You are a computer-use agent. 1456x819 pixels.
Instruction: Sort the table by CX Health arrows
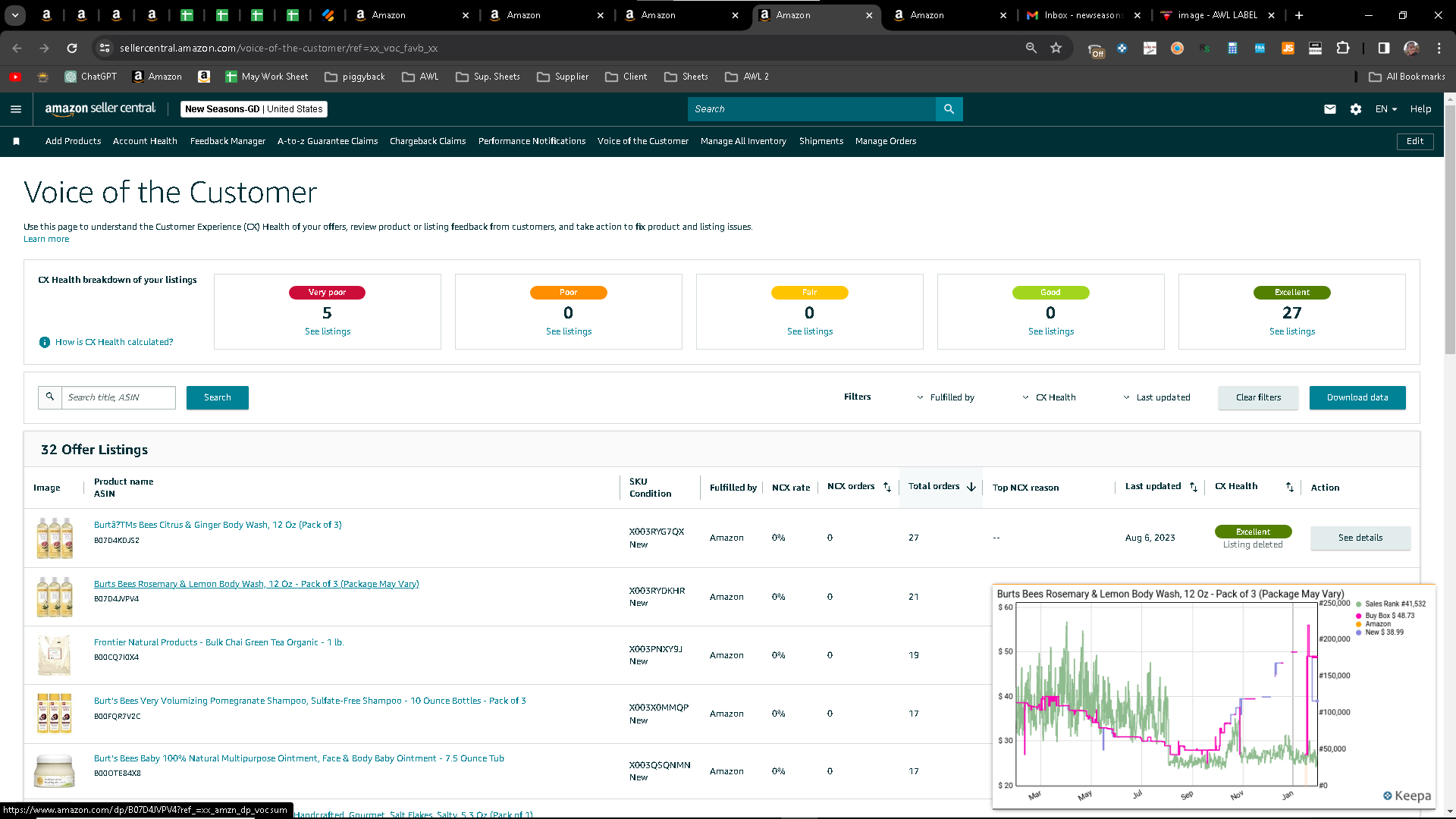coord(1290,487)
